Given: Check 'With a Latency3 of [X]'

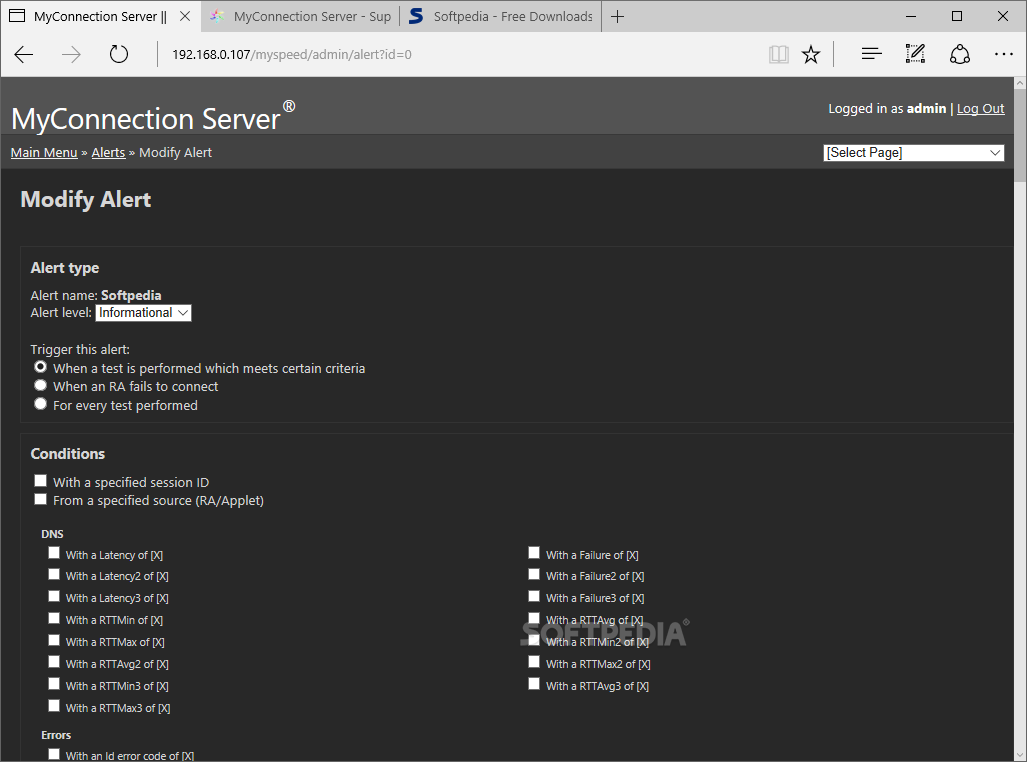Looking at the screenshot, I should click(x=54, y=596).
